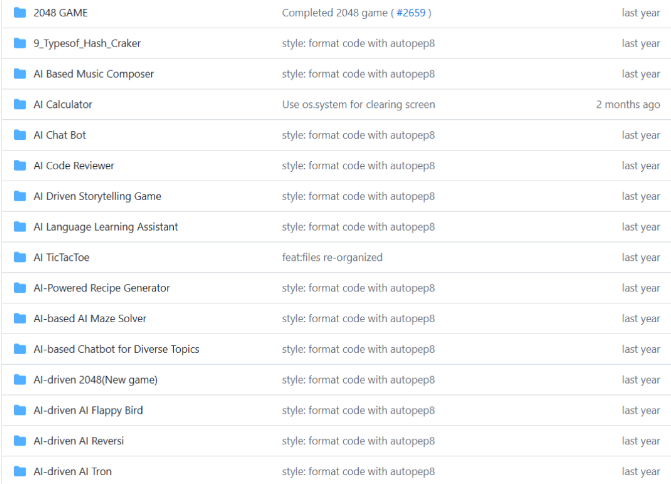
Task: Open the AI-driven 2048(New game) folder
Action: click(95, 380)
